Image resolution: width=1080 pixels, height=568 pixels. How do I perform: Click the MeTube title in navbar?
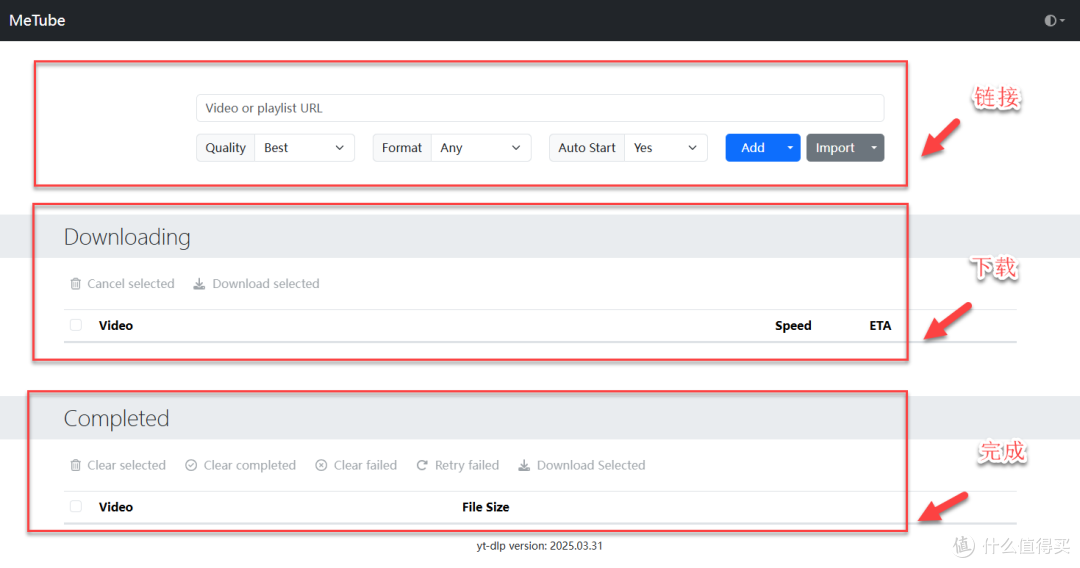pos(37,21)
